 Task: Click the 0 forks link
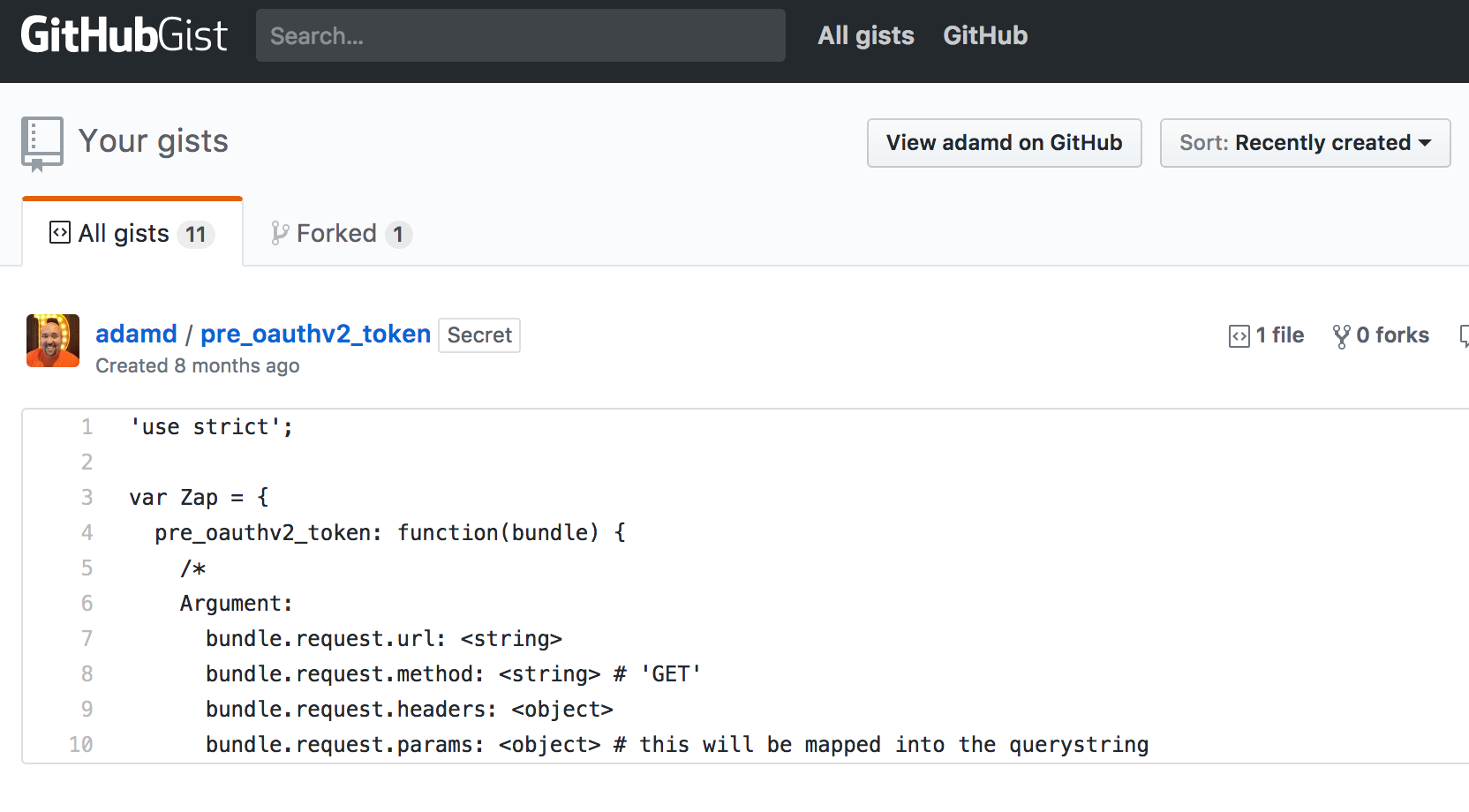pyautogui.click(x=1381, y=335)
